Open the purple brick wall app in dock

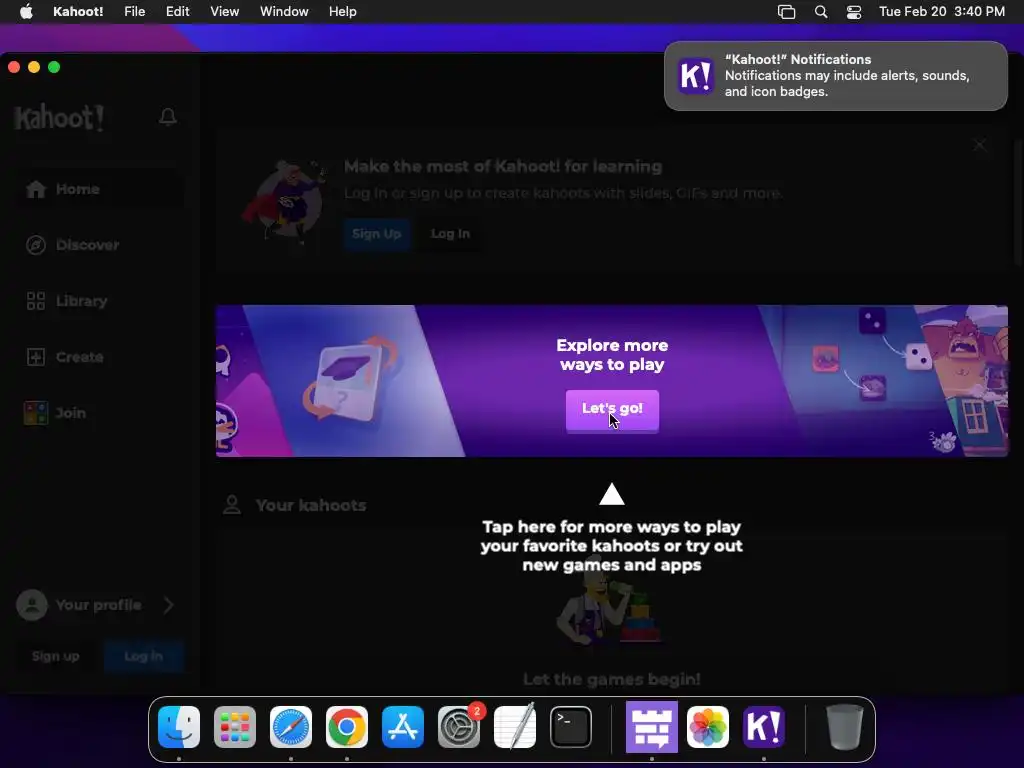point(652,727)
